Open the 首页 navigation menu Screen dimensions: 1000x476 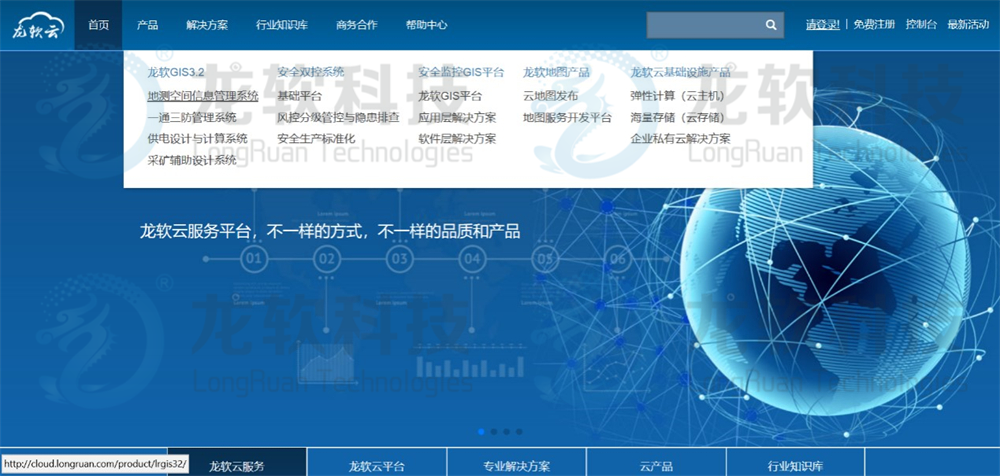click(x=99, y=25)
